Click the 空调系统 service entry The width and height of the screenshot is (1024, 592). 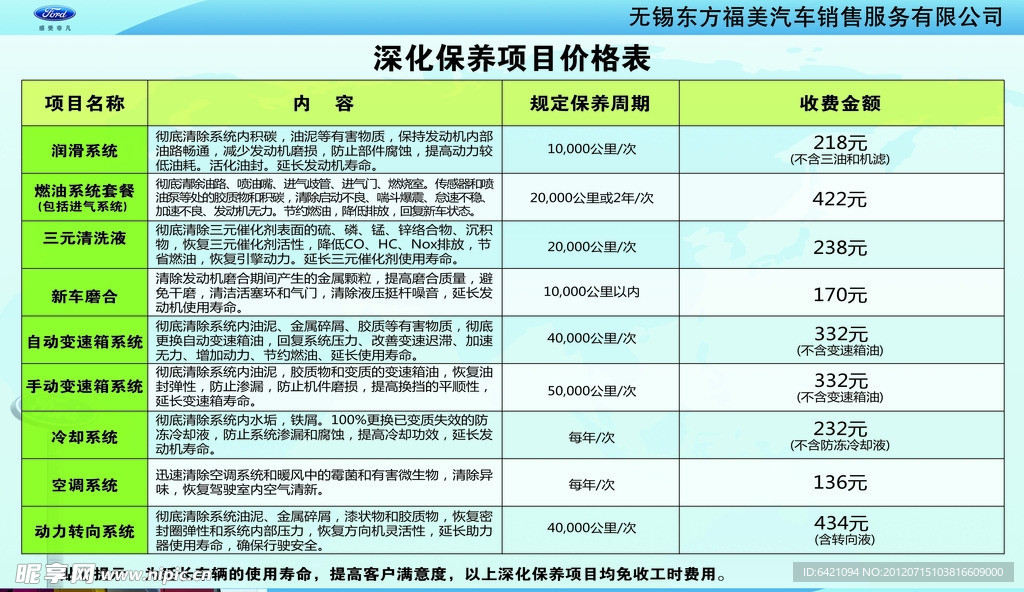coord(85,485)
